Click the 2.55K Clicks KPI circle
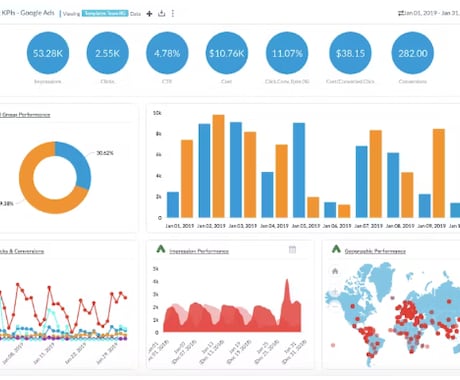The height and width of the screenshot is (380, 460). coord(108,53)
